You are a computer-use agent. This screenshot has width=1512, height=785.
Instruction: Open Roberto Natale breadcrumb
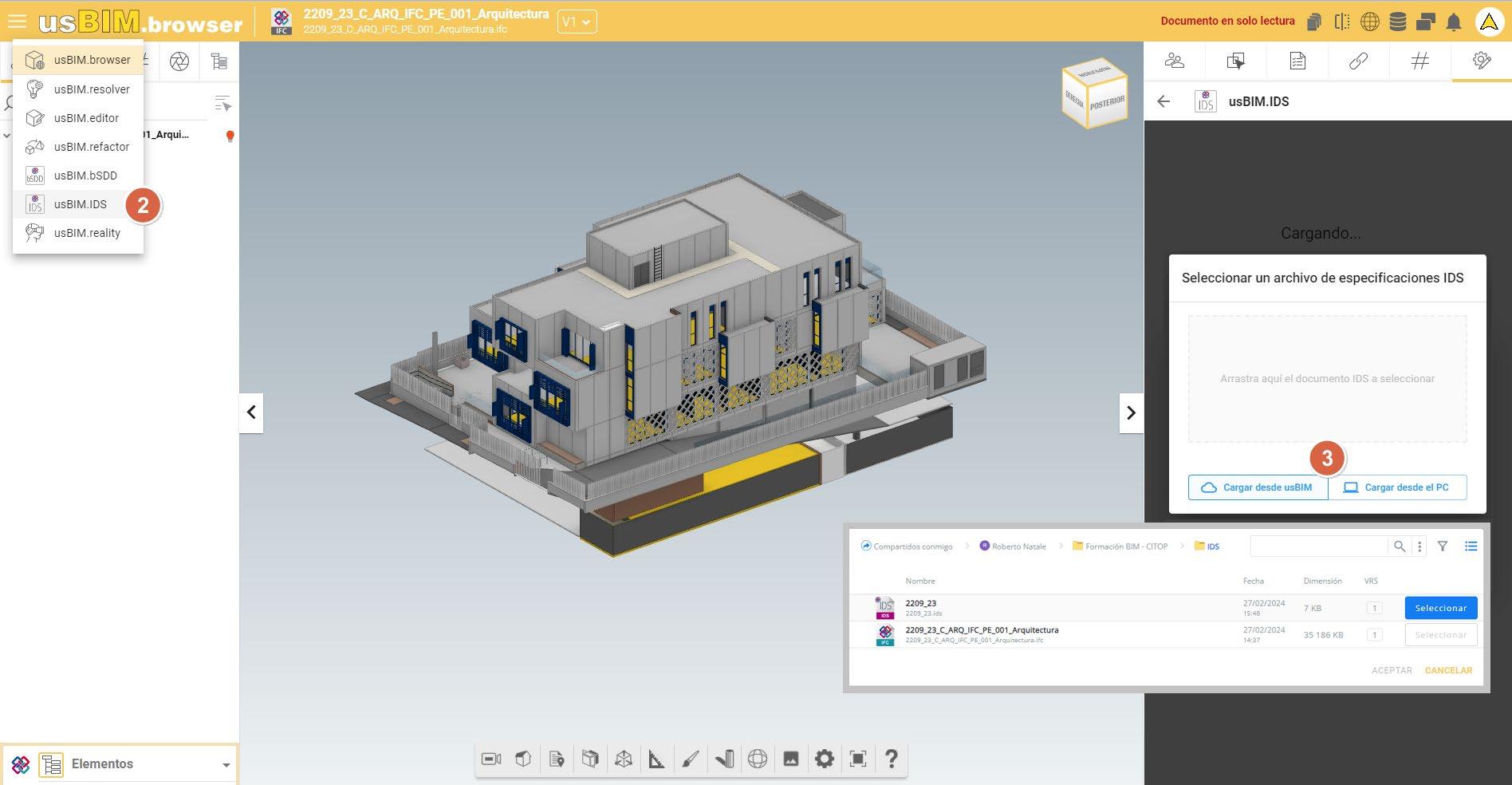[1012, 546]
